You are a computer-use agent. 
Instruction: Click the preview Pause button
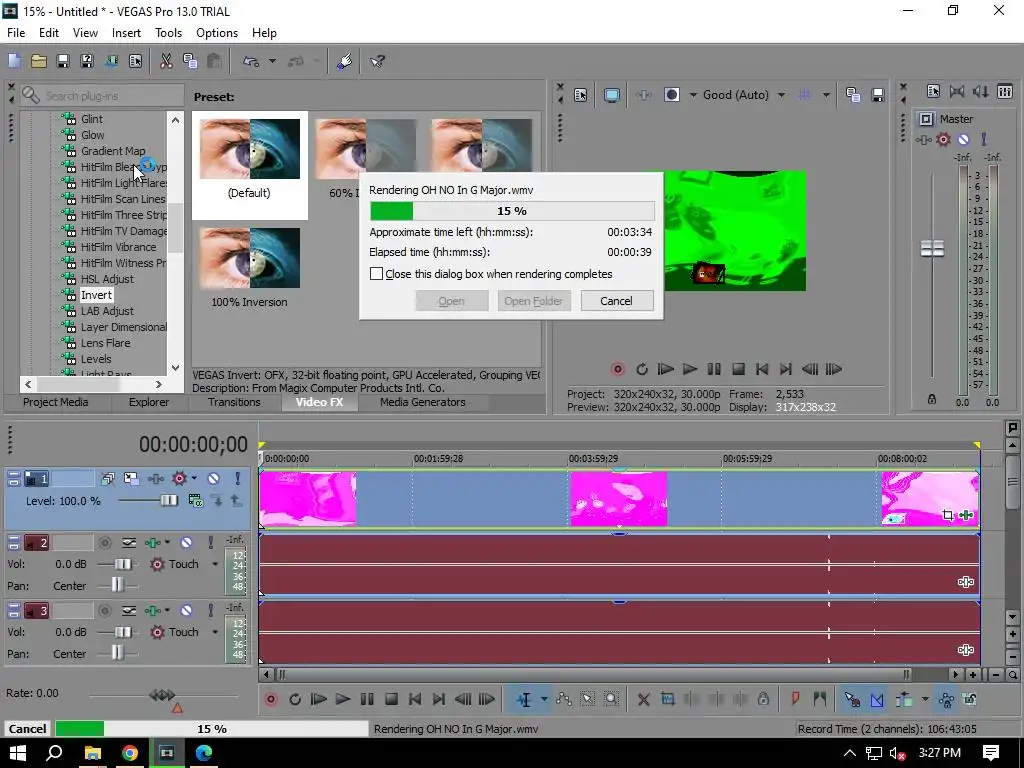[x=714, y=369]
